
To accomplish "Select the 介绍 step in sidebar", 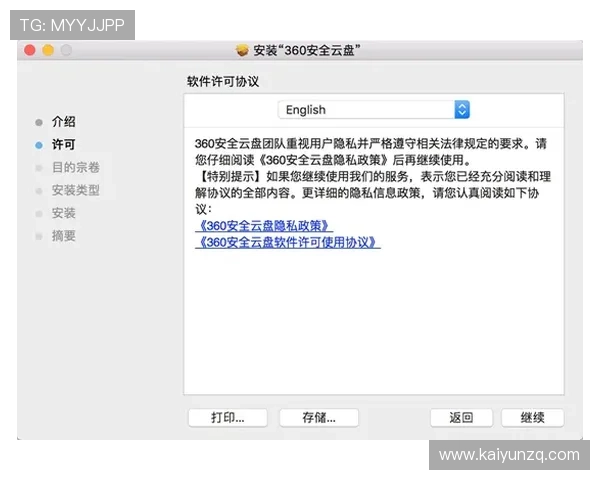I will (x=64, y=122).
